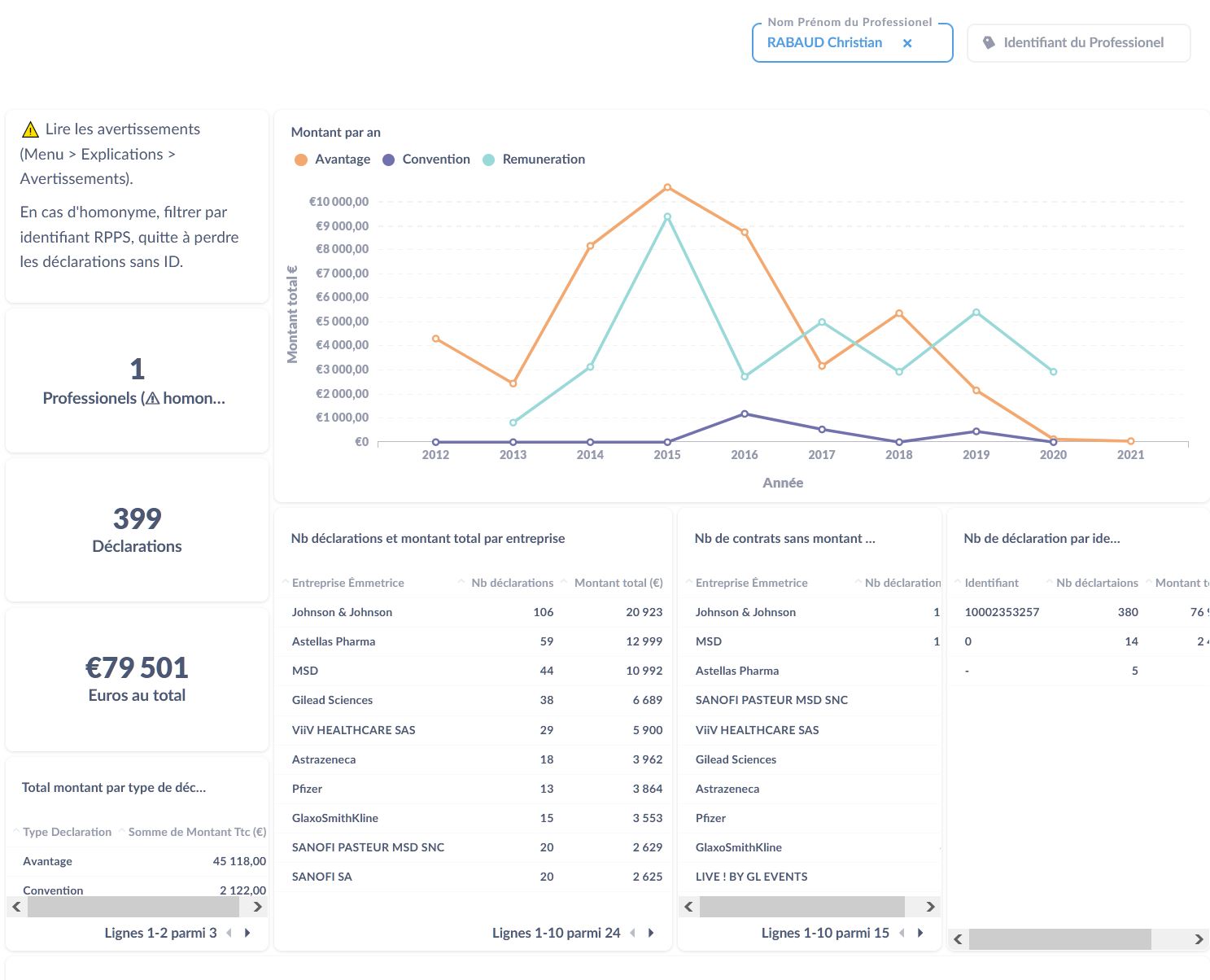
Task: Click SANOFI PASTEUR MSD SNC row with 2 629
Action: (474, 847)
